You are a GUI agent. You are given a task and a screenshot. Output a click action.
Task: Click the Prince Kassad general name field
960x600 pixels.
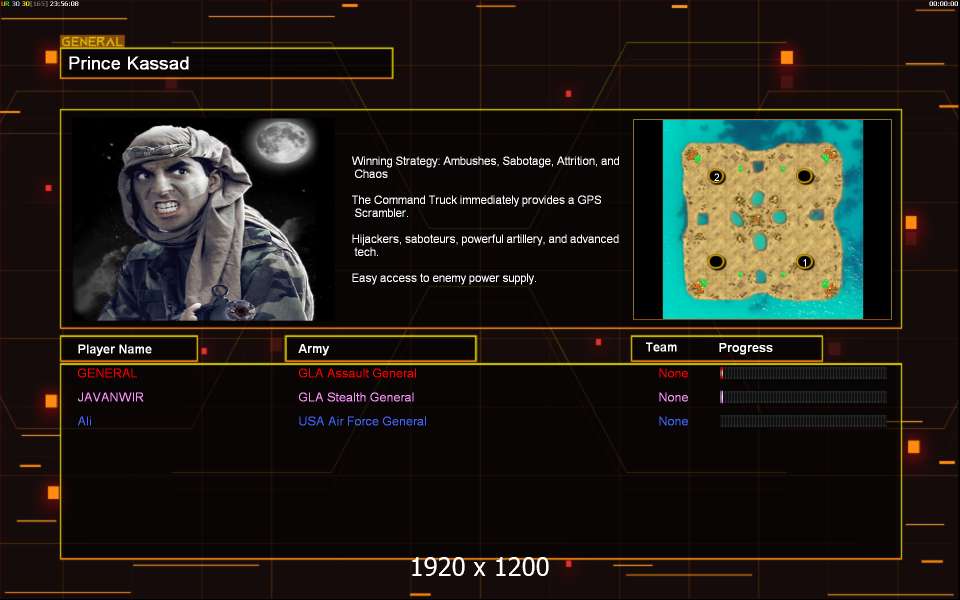tap(226, 63)
